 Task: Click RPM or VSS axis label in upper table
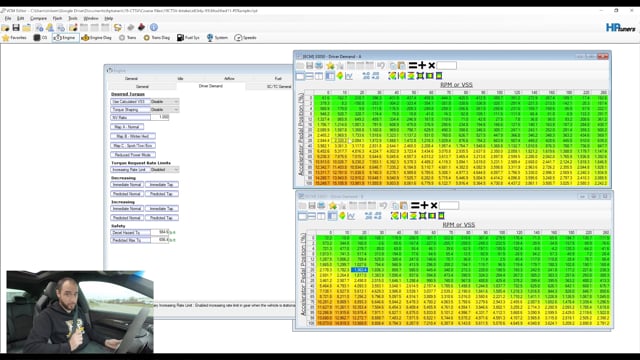(456, 85)
